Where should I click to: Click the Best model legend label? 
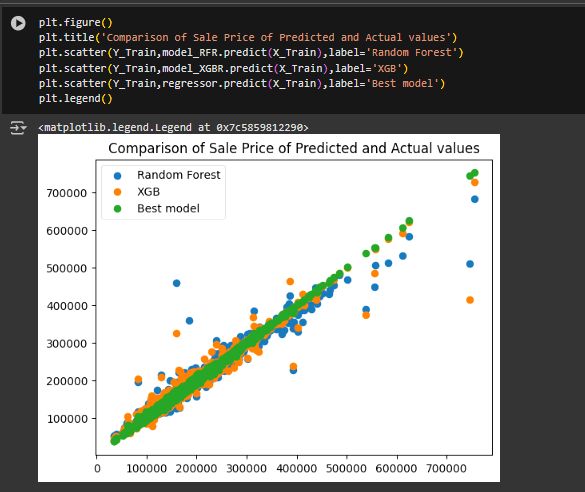coord(168,209)
